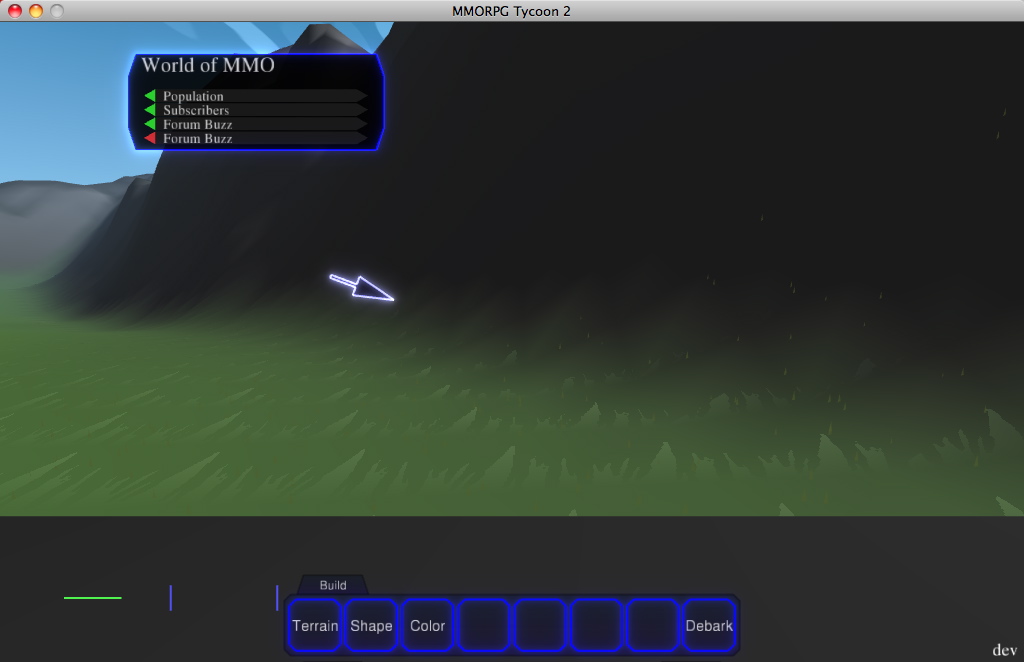Click the red arrow beside Forum Buzz
This screenshot has width=1024, height=662.
click(150, 138)
